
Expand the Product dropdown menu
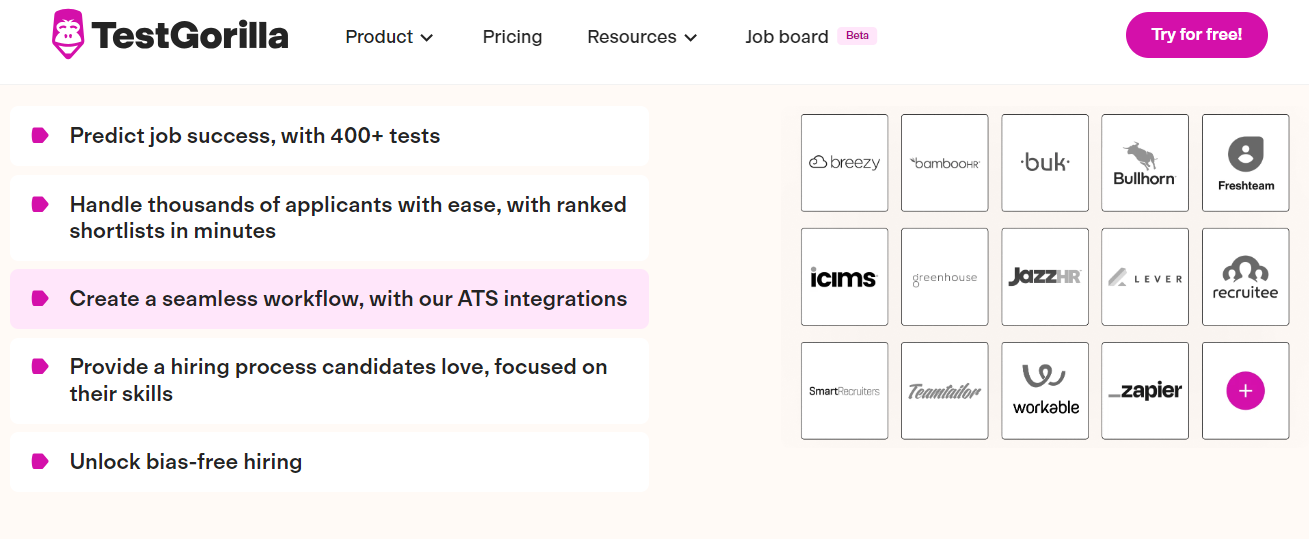pyautogui.click(x=389, y=37)
